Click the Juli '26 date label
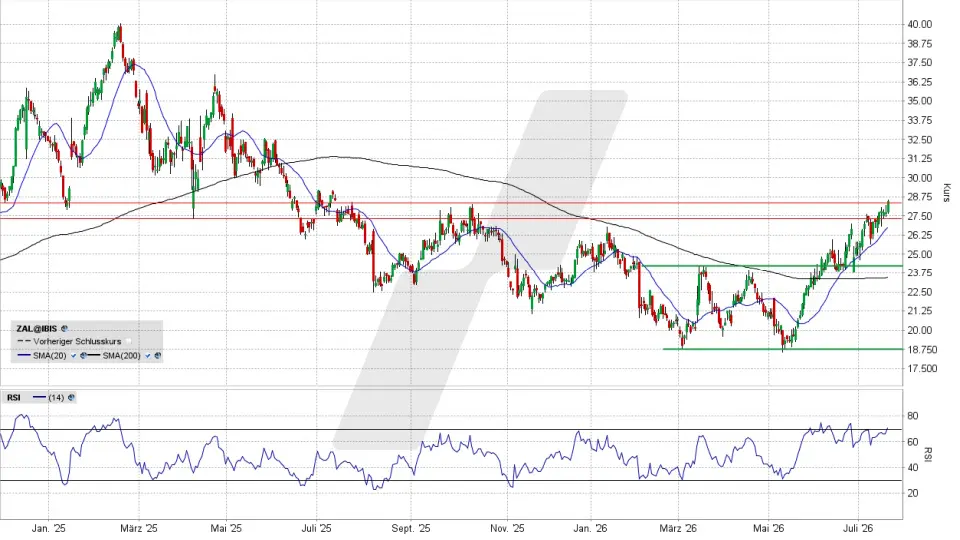Screen dimensions: 960x540 click(x=858, y=528)
